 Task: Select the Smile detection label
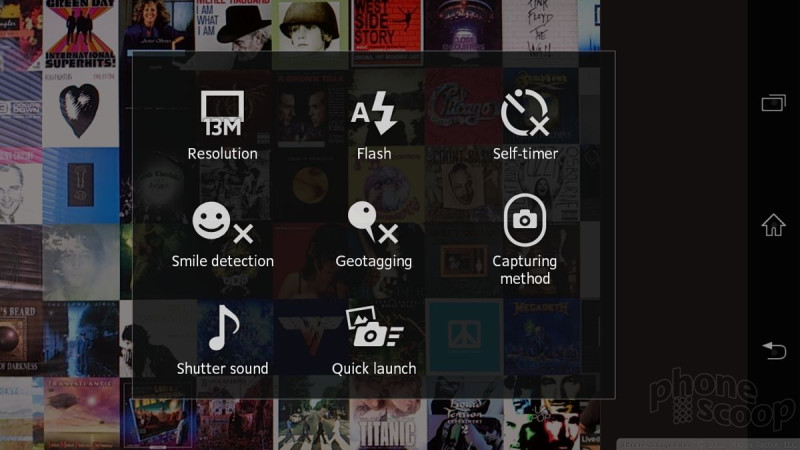pyautogui.click(x=222, y=261)
